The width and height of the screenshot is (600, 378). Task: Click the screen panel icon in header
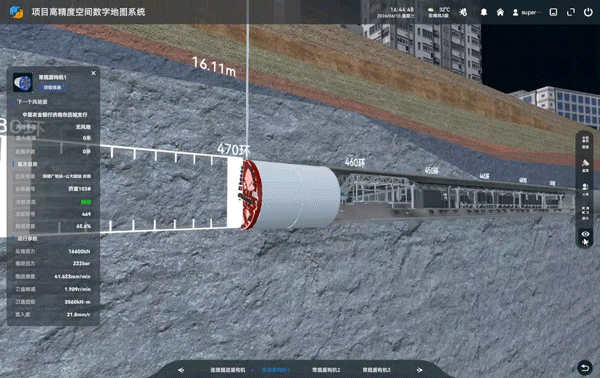(x=553, y=12)
